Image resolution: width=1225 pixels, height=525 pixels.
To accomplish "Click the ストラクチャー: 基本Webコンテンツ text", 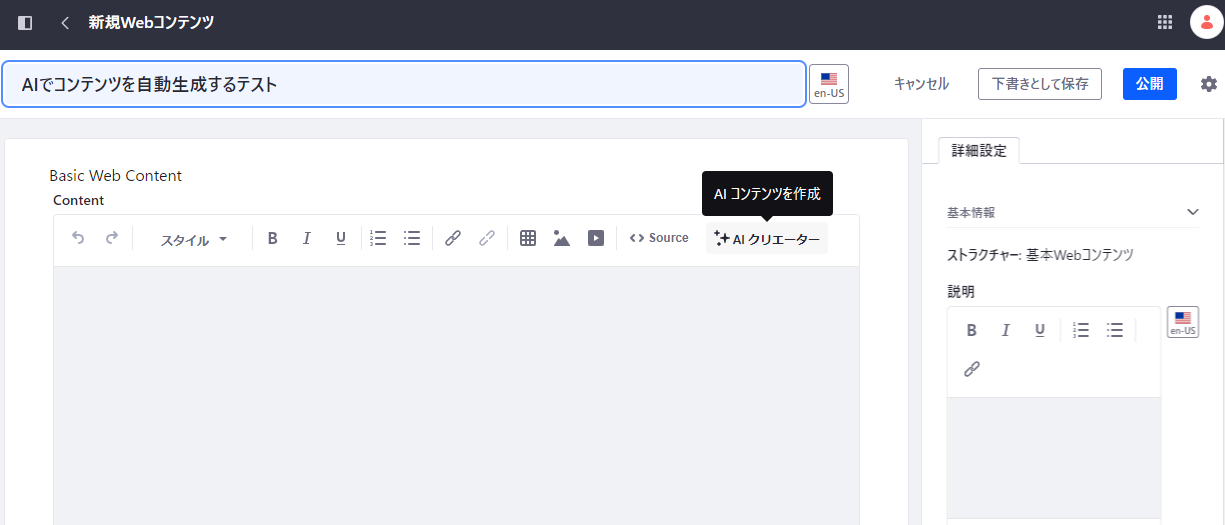I will coord(1040,255).
